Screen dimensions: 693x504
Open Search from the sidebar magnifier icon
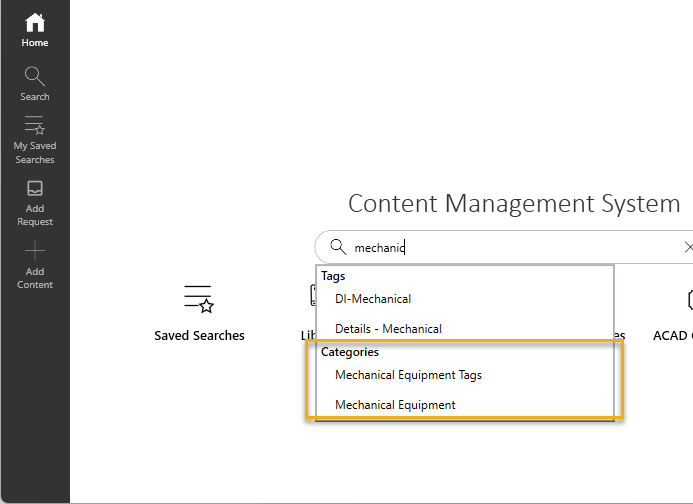35,76
